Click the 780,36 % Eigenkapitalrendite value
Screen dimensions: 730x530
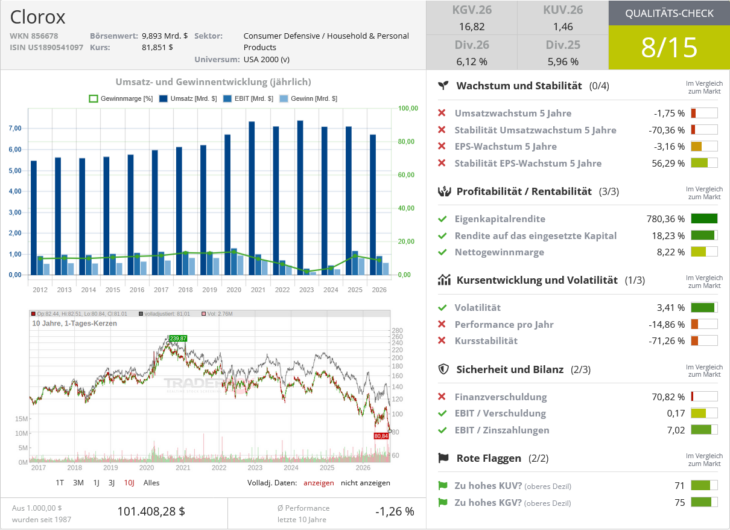[665, 219]
